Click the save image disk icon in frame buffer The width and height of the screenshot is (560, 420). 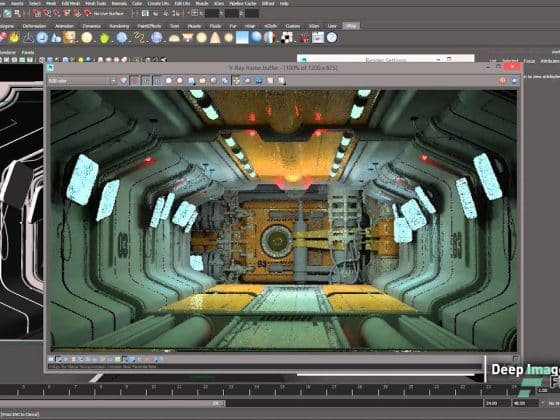pyautogui.click(x=191, y=81)
